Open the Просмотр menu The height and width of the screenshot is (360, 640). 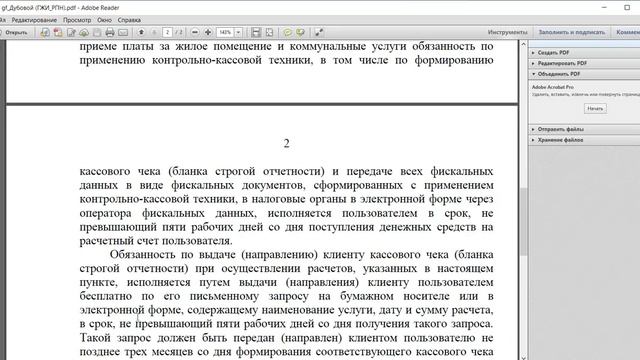click(77, 20)
